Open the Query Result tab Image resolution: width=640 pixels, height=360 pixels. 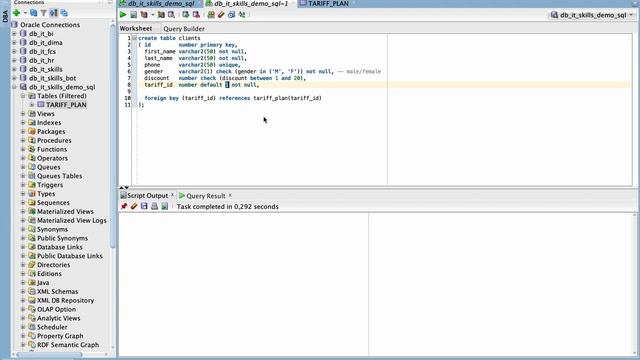point(206,196)
